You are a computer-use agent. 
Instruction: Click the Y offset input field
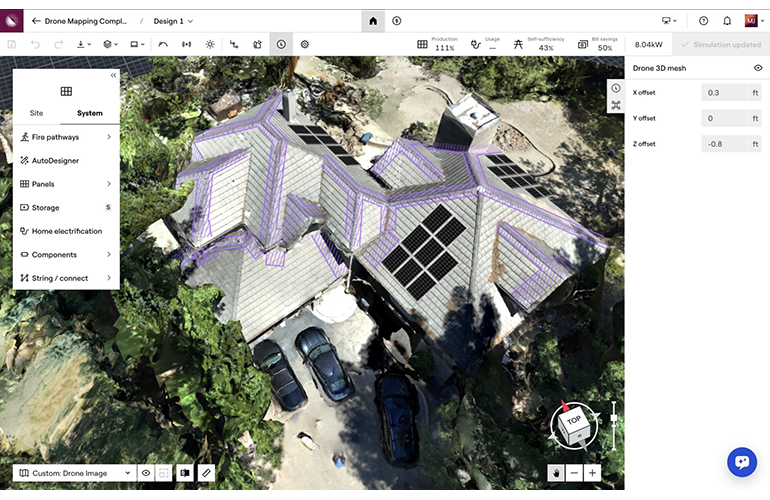click(x=724, y=118)
